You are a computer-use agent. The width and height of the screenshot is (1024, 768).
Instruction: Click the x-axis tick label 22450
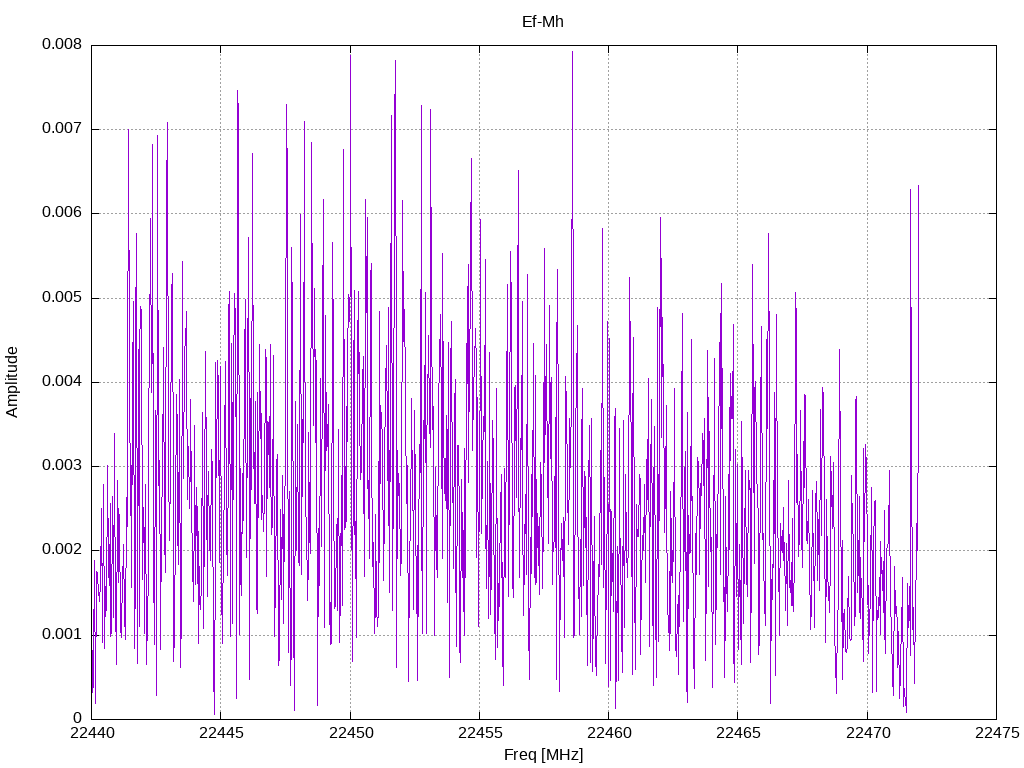point(351,733)
